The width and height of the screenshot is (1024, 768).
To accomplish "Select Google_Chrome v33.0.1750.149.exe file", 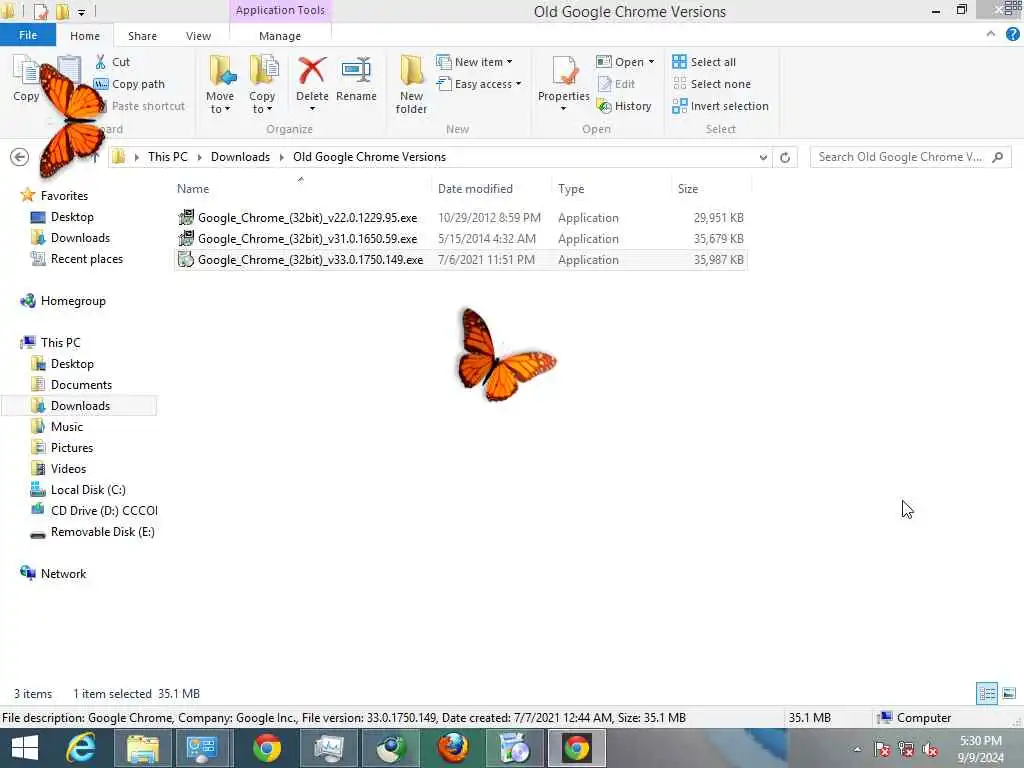I will 460,259.
